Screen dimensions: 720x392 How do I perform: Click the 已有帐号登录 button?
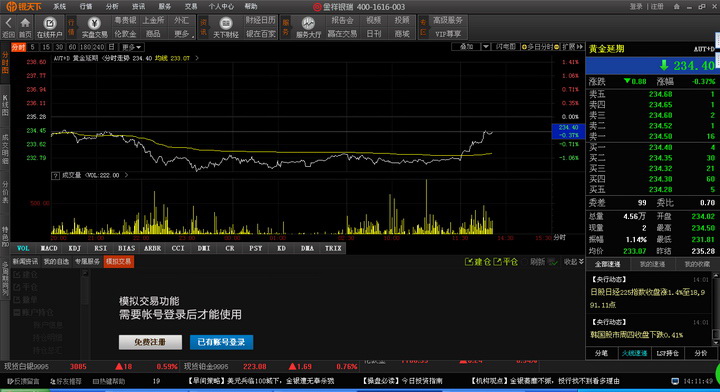click(221, 342)
